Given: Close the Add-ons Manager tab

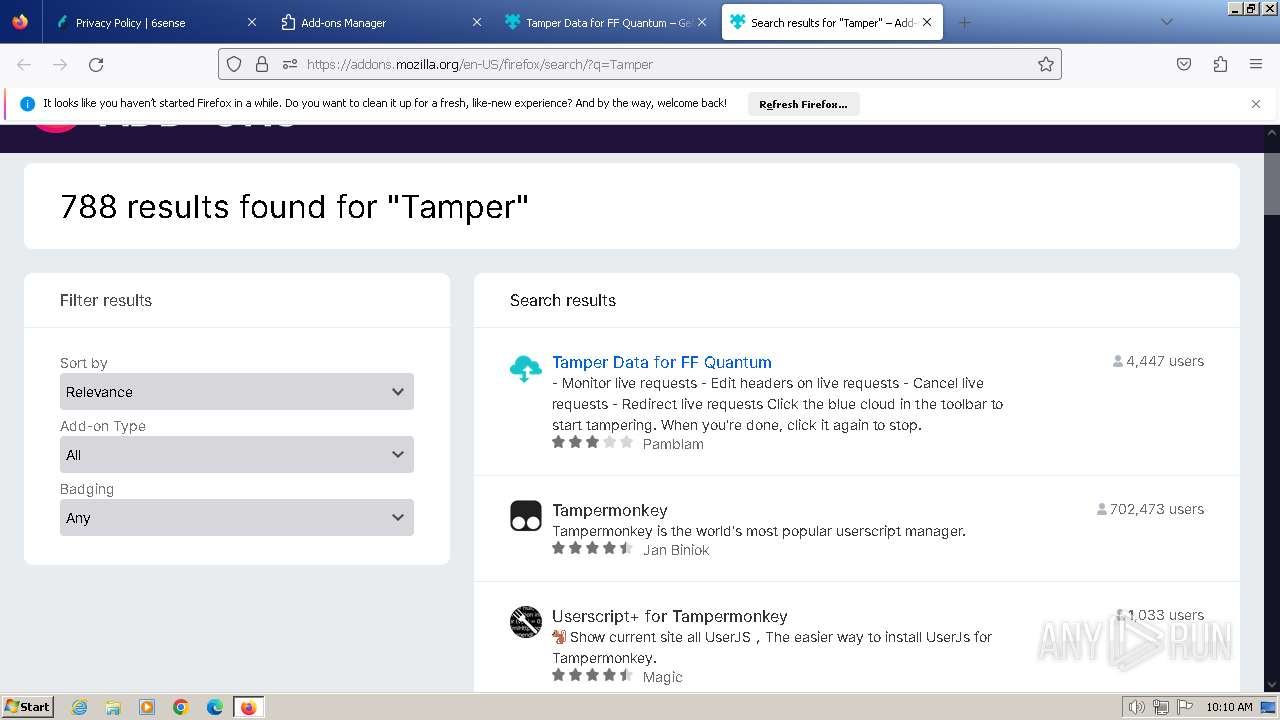Looking at the screenshot, I should (x=477, y=22).
